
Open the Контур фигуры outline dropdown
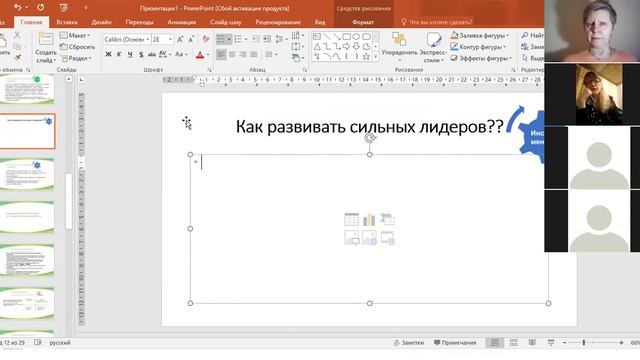pyautogui.click(x=478, y=47)
